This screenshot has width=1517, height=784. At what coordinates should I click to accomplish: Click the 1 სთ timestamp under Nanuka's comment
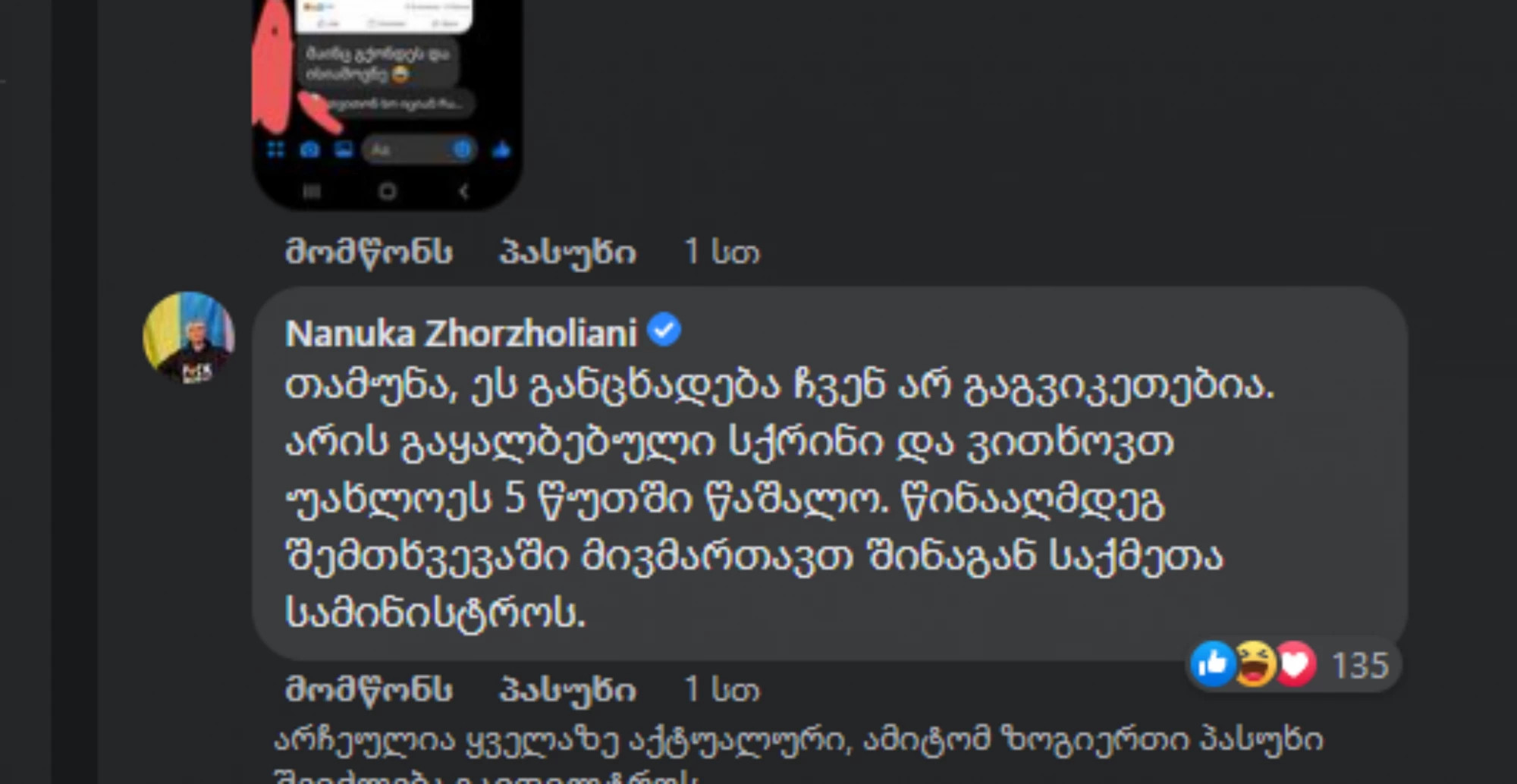point(721,689)
